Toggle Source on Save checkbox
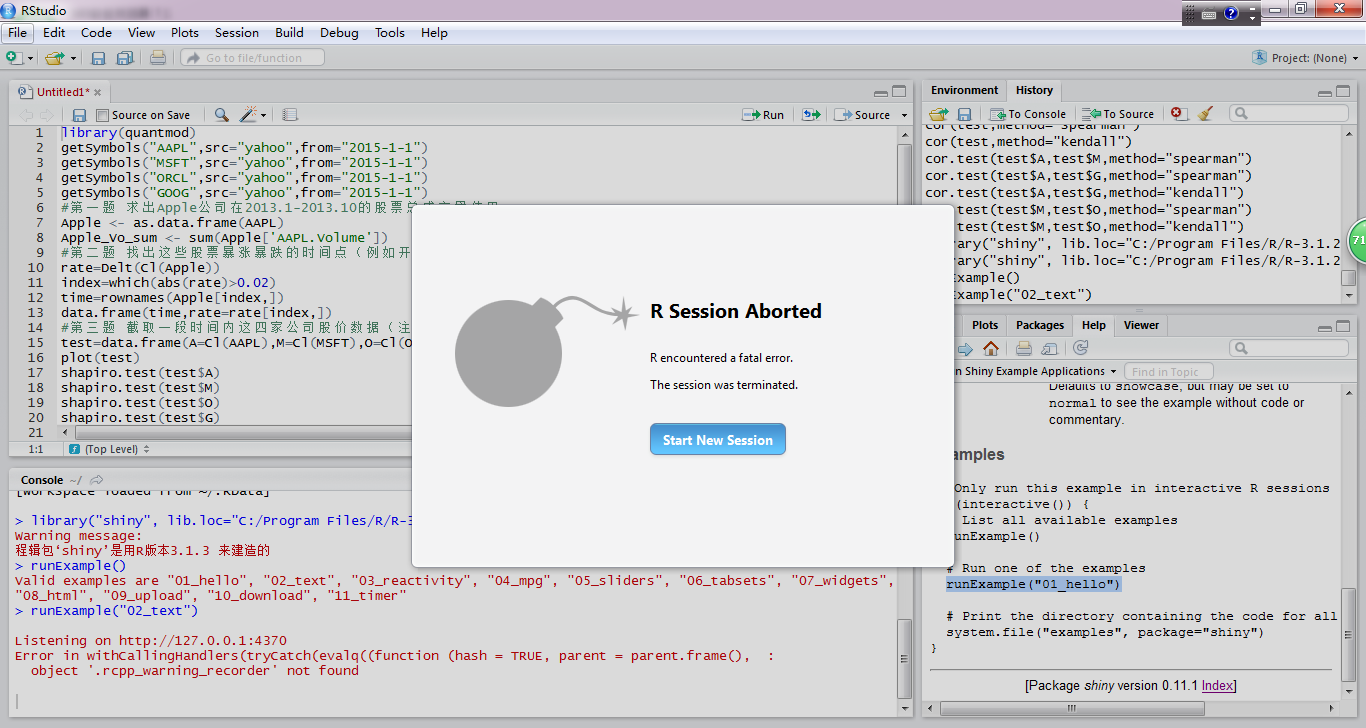 tap(102, 115)
